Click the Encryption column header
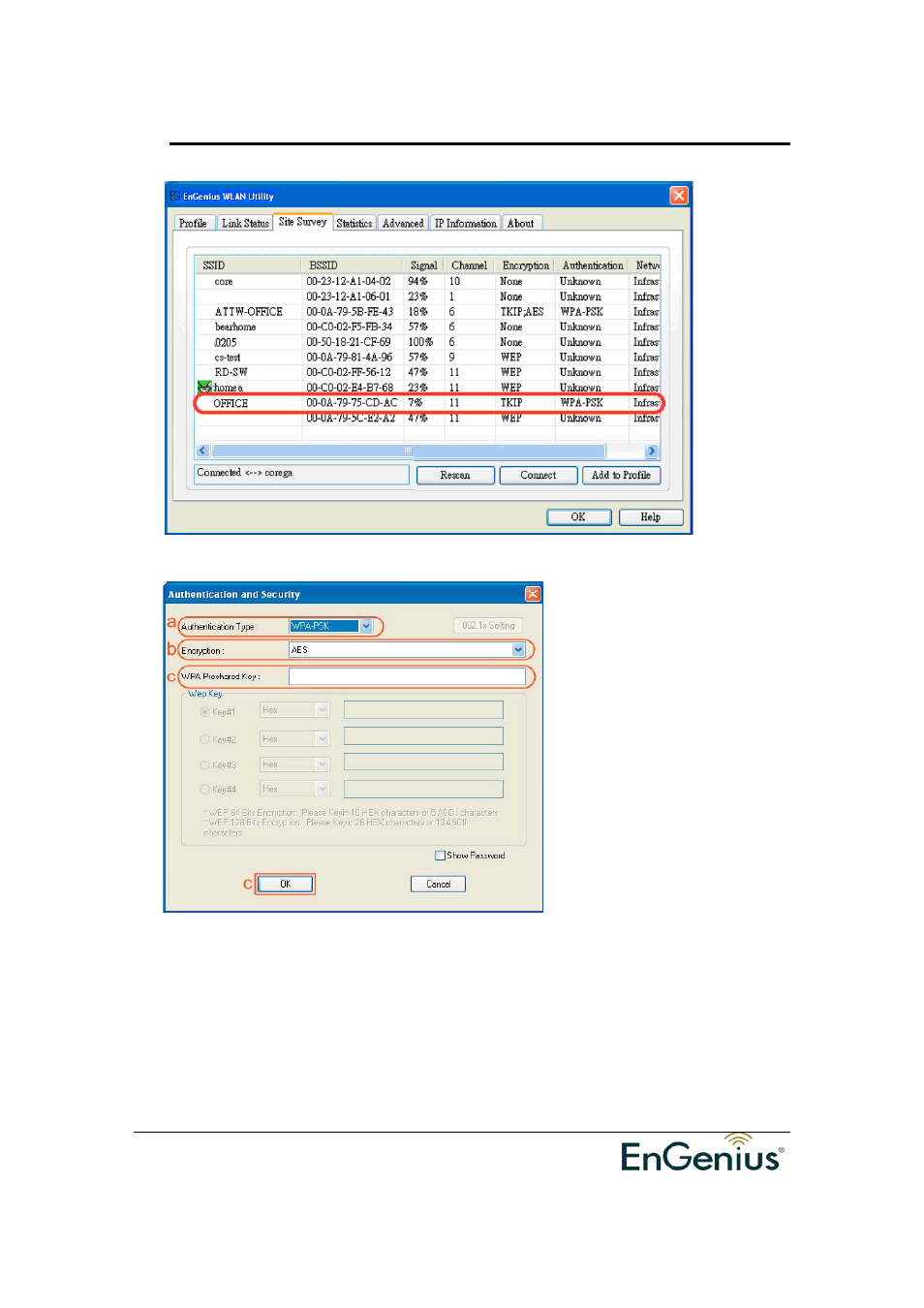The width and height of the screenshot is (924, 1308). (526, 265)
